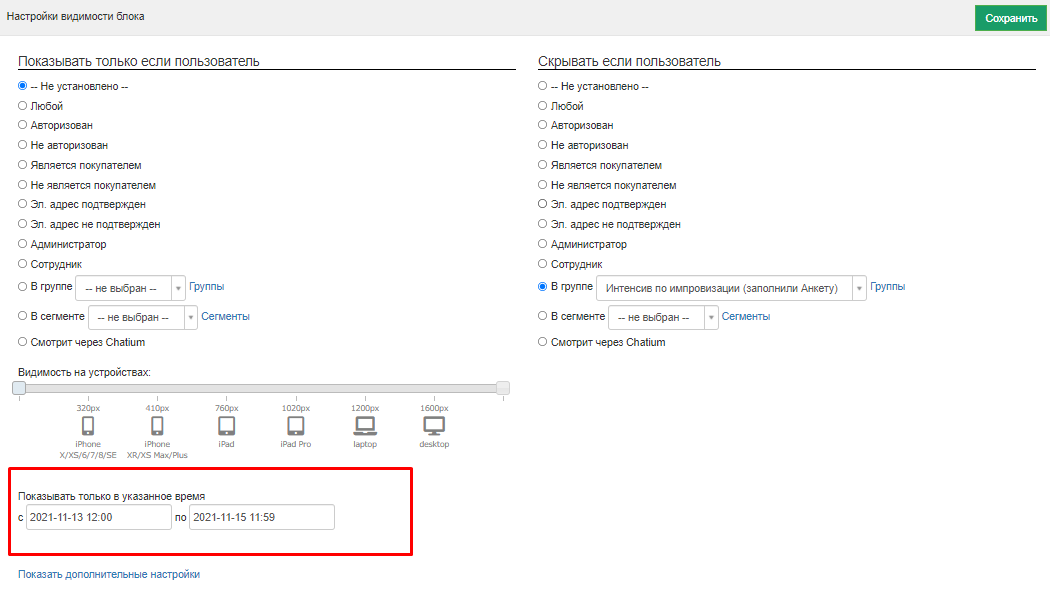Viewport: 1050px width, 592px height.
Task: Click 'Показать дополнительные настройки' link
Action: [x=109, y=574]
